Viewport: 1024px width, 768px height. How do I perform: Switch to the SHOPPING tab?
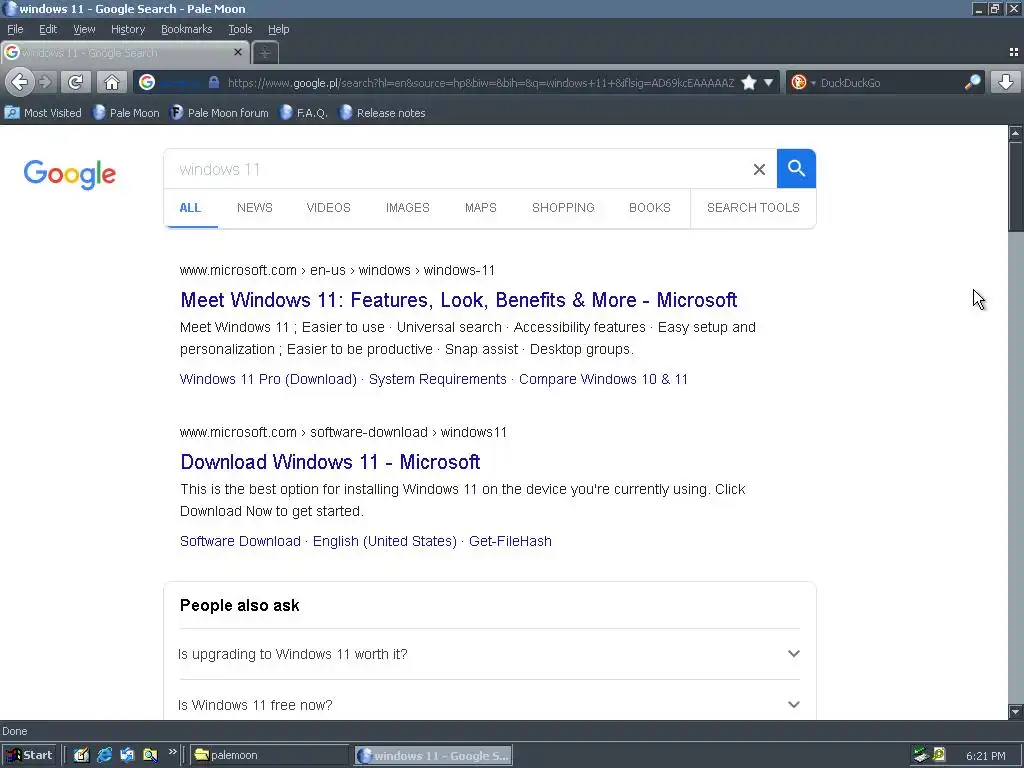[x=563, y=208]
